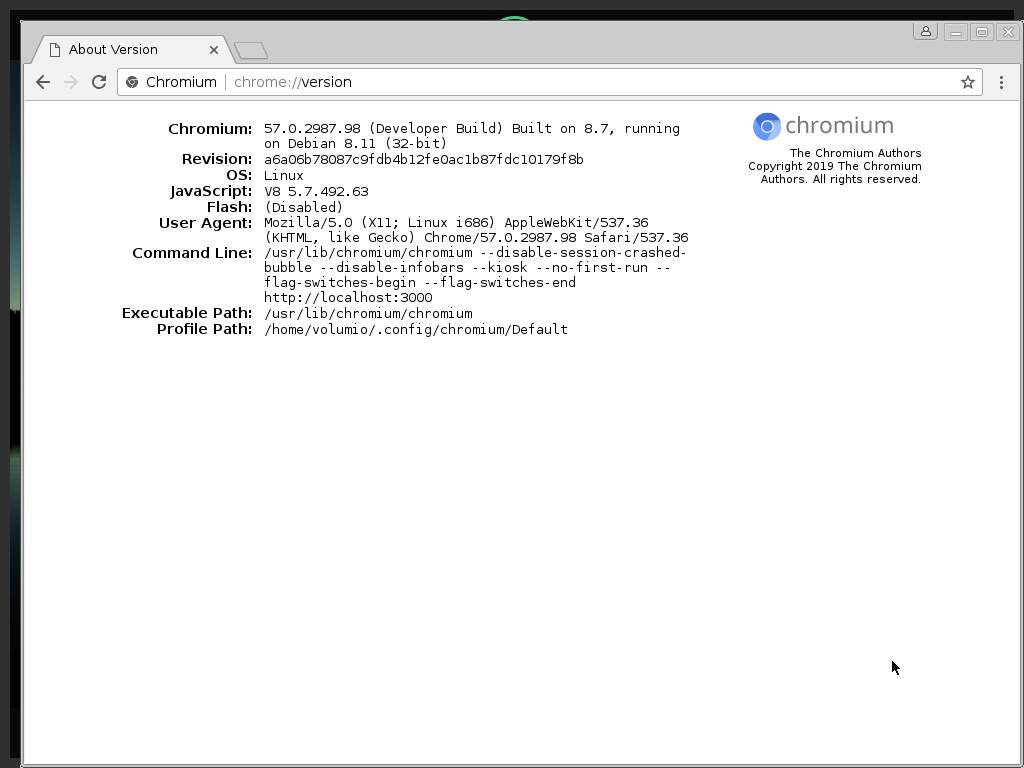Click the JavaScript: label
Screen dimensions: 1024x768
click(211, 191)
